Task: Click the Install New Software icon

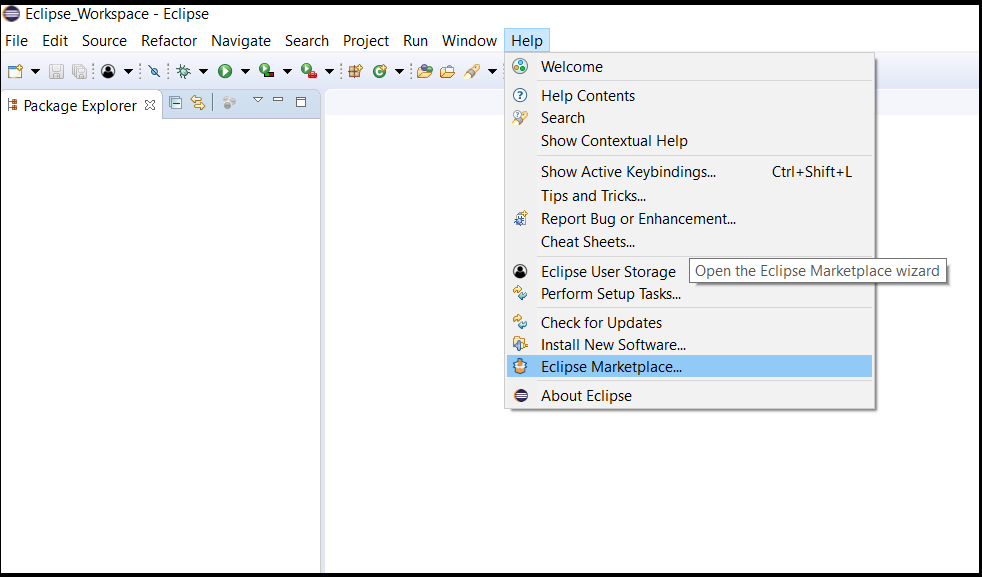Action: click(x=520, y=344)
